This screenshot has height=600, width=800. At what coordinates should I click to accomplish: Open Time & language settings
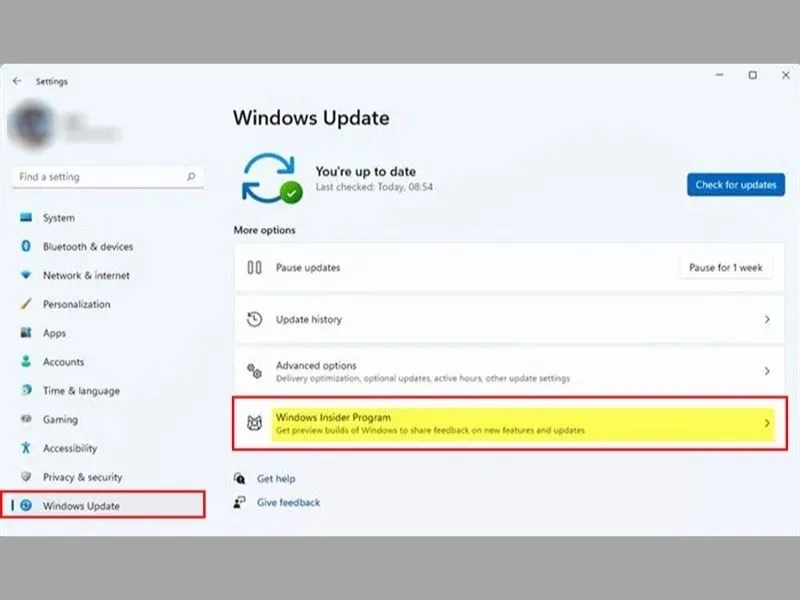pyautogui.click(x=82, y=391)
